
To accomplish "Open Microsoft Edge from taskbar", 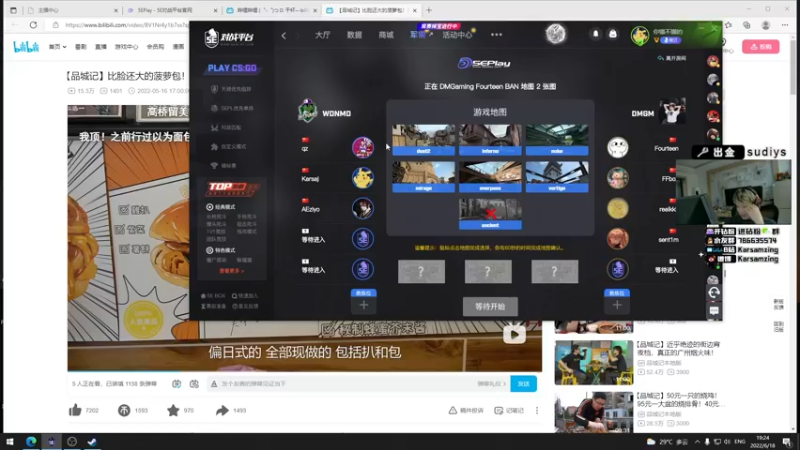I will click(31, 442).
